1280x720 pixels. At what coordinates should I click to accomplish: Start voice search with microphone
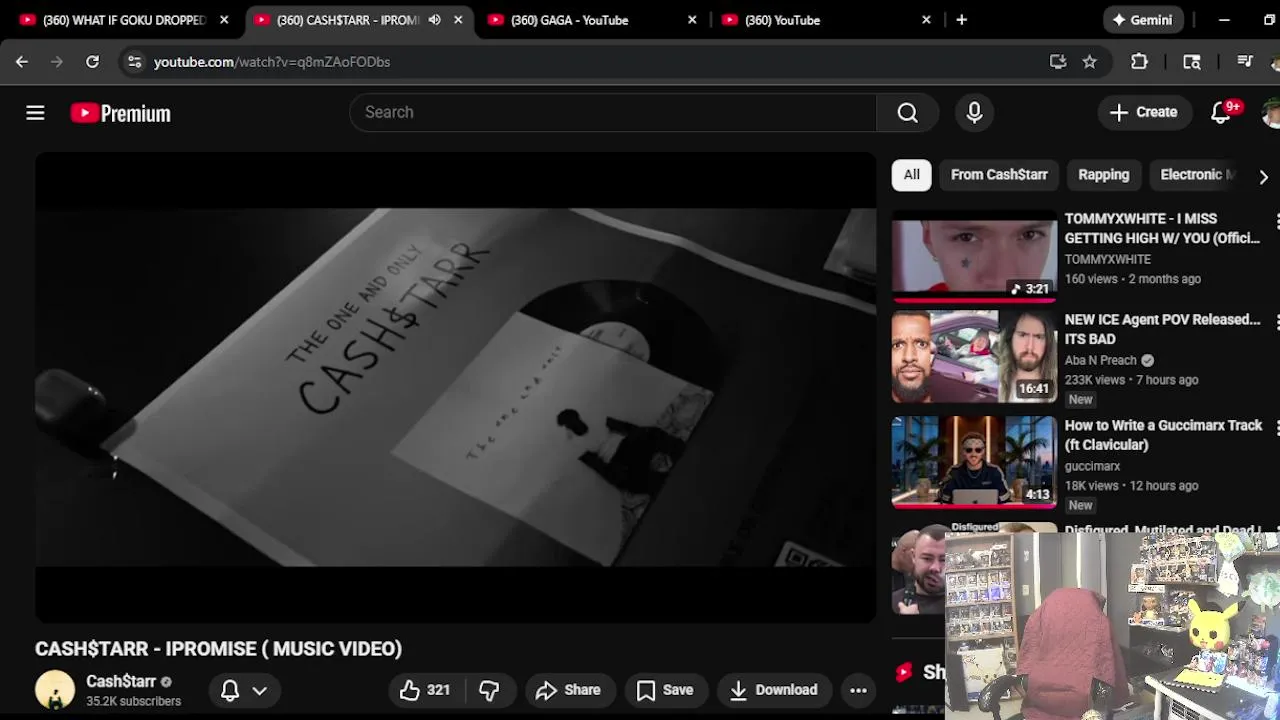click(974, 112)
